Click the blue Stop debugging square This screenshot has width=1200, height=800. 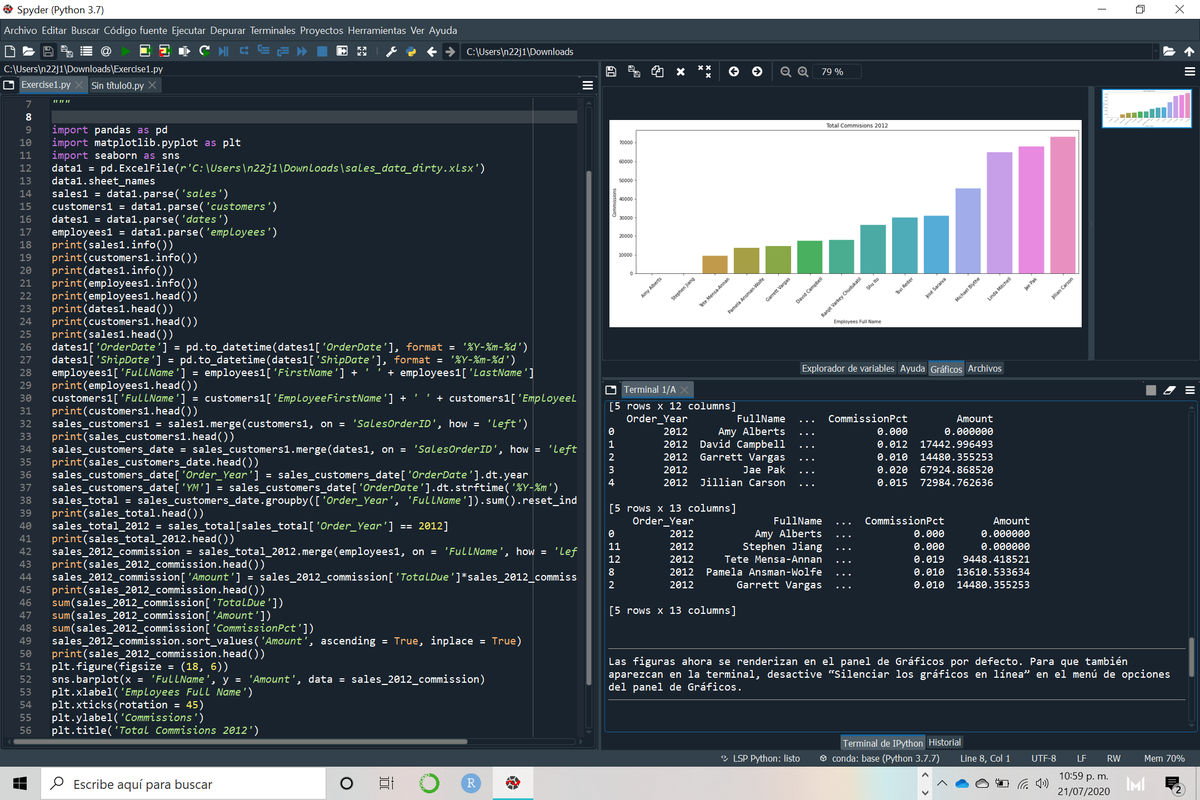coord(322,51)
